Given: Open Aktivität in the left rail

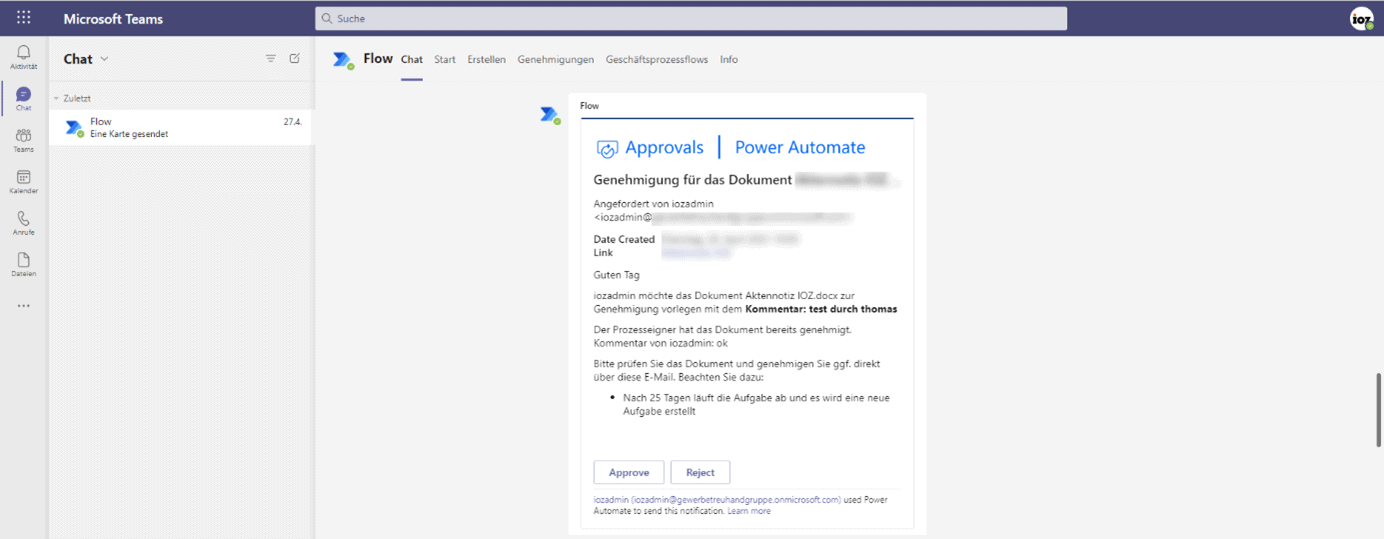Looking at the screenshot, I should pos(24,57).
